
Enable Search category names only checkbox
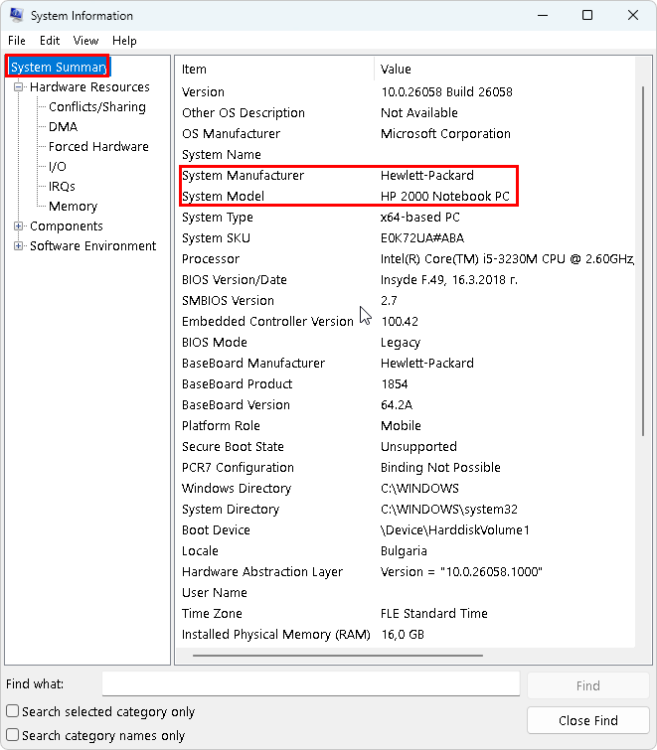(x=12, y=735)
